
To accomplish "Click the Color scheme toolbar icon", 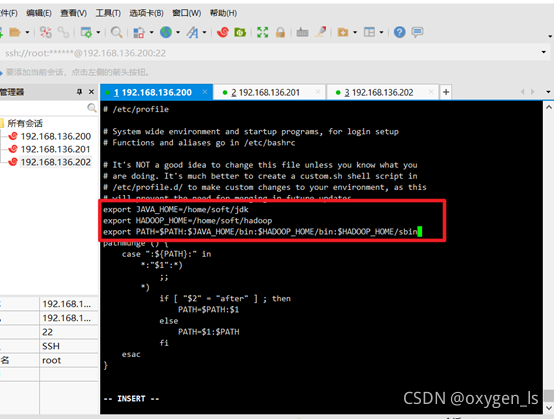I will tap(138, 33).
